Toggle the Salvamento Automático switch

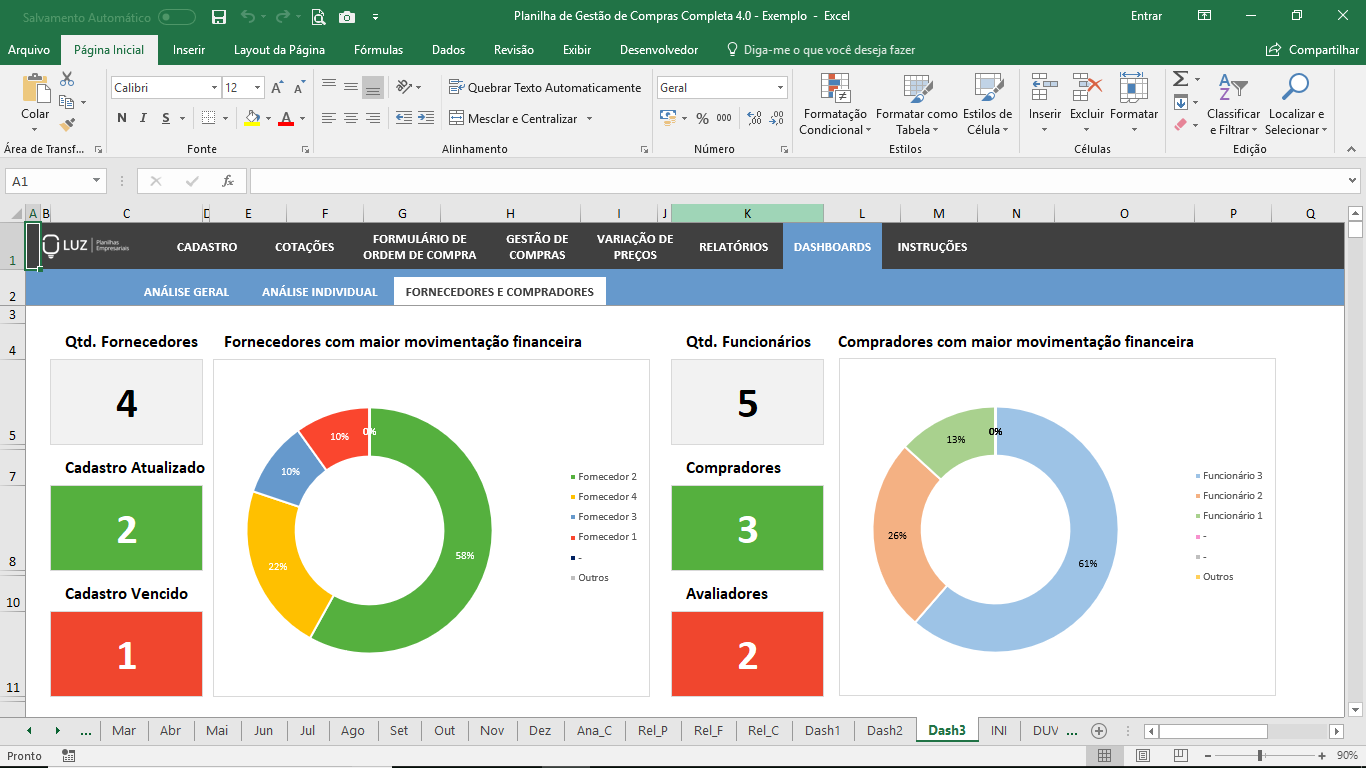click(177, 16)
